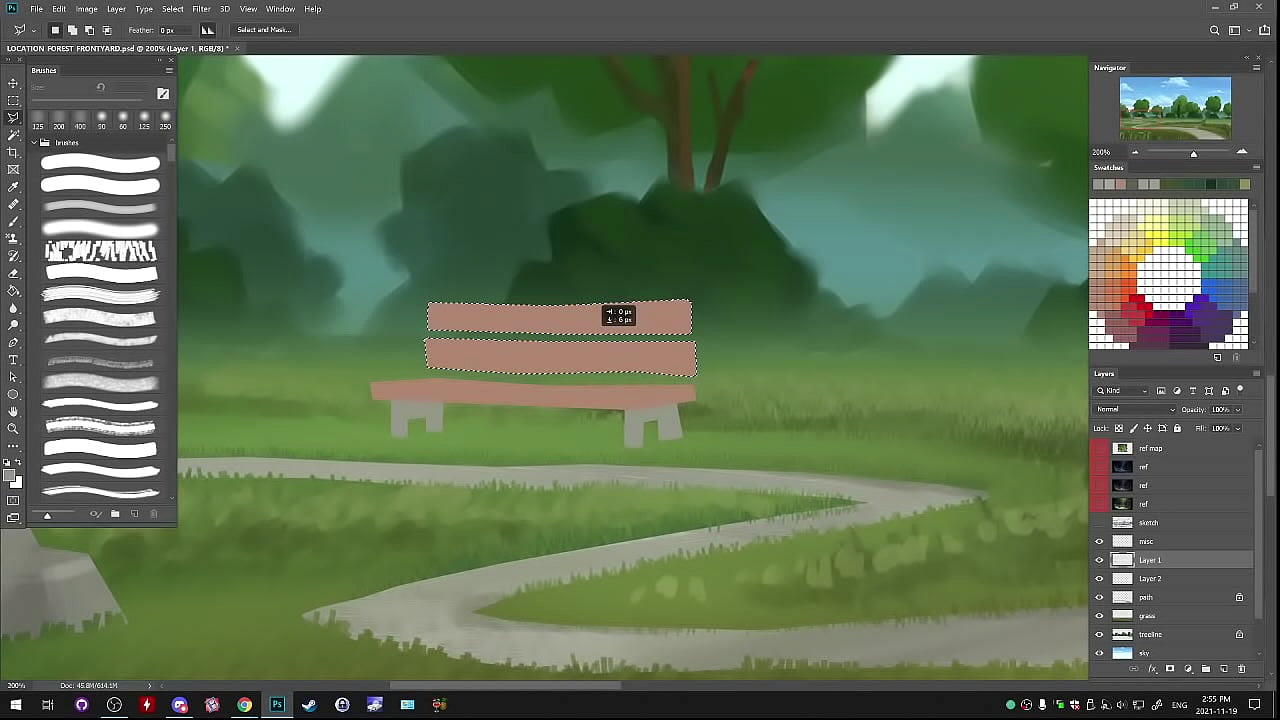This screenshot has width=1280, height=720.
Task: Open the Normal blend mode dropdown
Action: coord(1136,409)
